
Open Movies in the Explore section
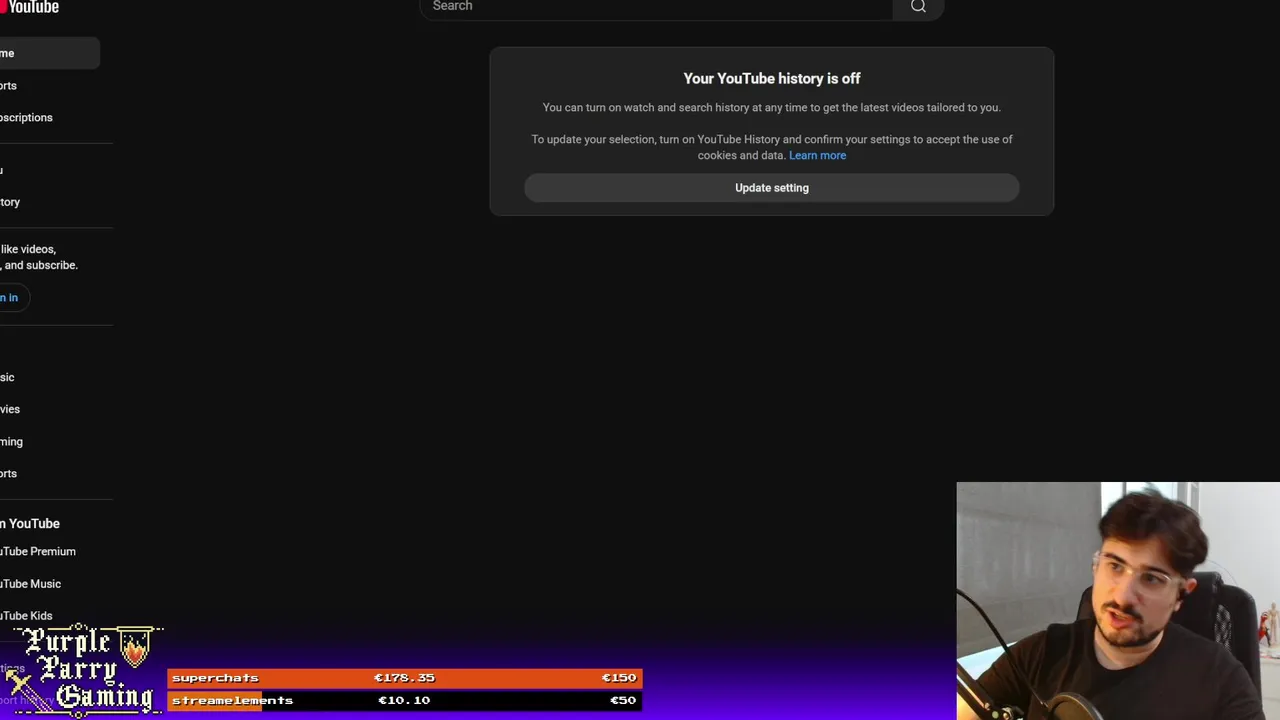click(49, 409)
